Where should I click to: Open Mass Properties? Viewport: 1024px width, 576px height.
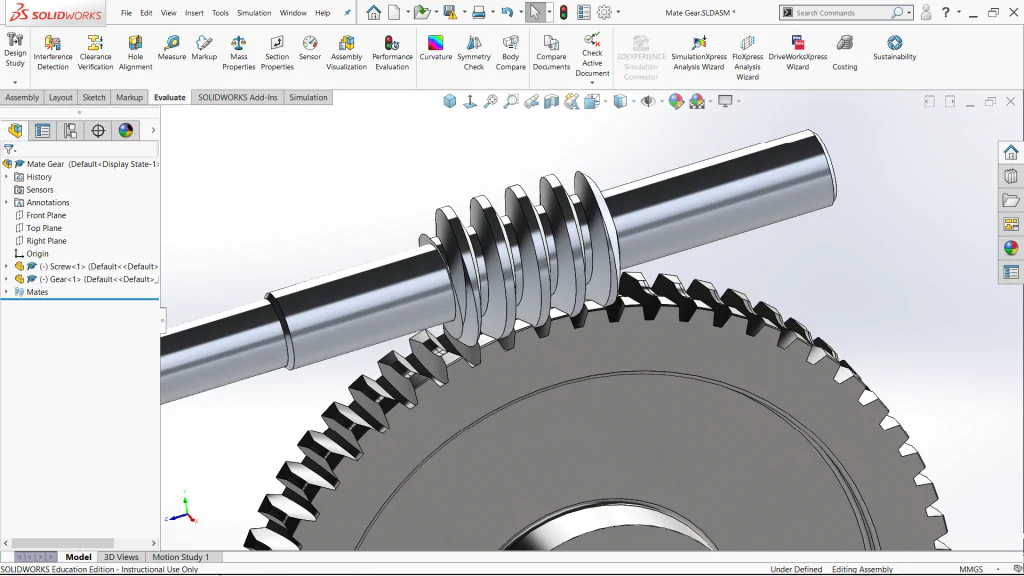(x=238, y=52)
